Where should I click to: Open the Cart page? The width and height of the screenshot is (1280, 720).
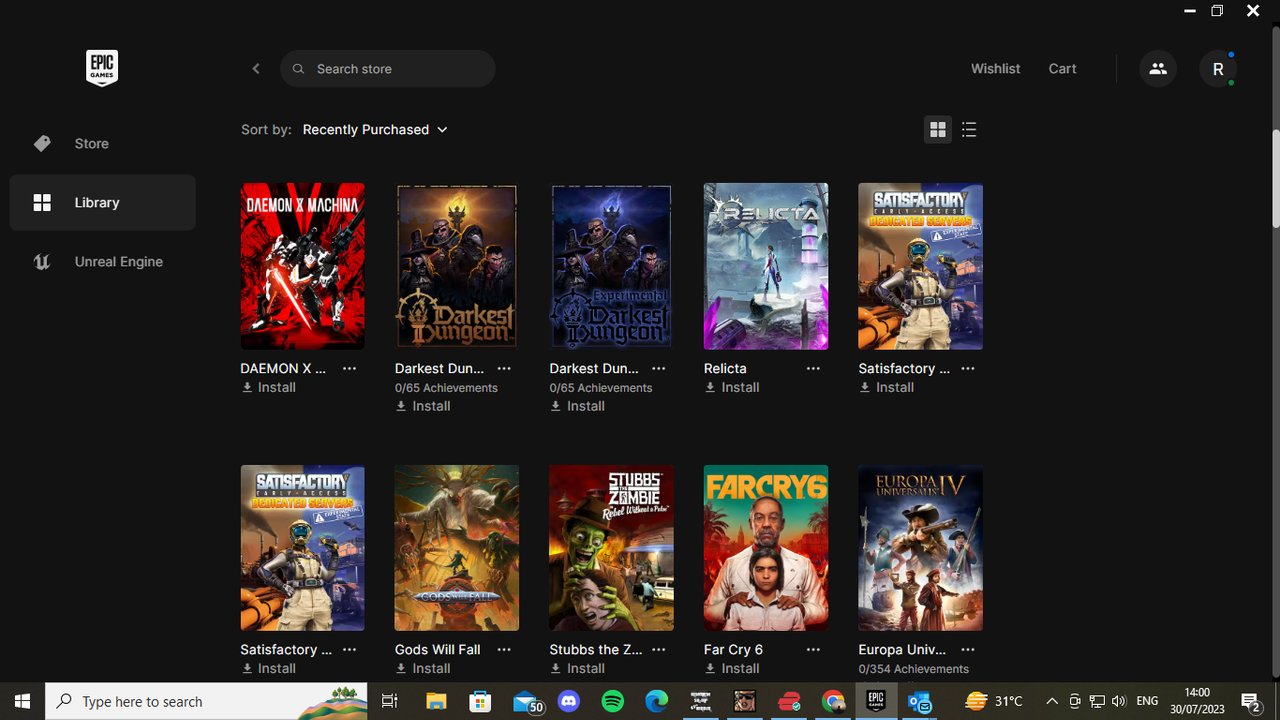coord(1062,69)
